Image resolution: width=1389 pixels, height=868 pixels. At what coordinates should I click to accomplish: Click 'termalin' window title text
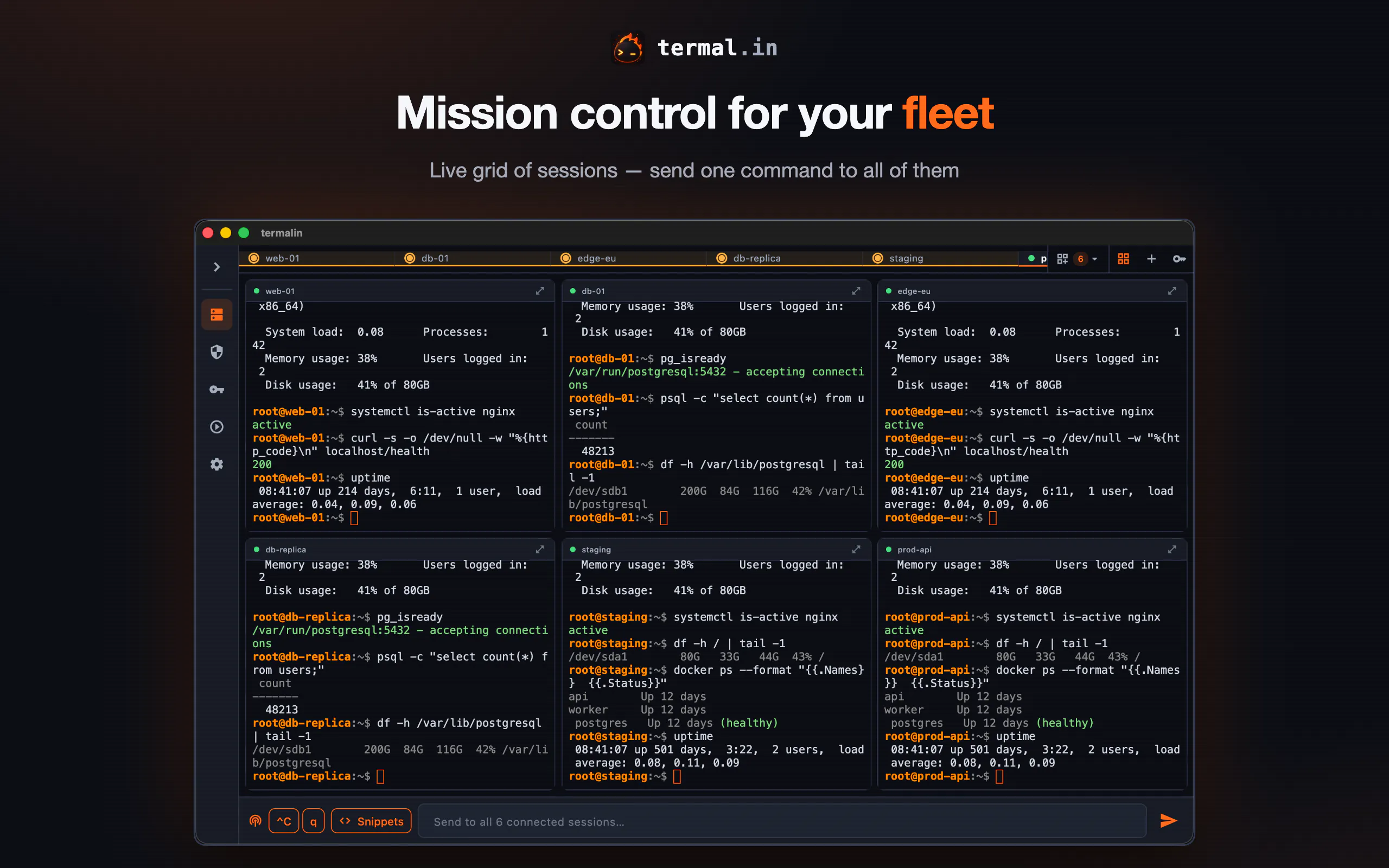(281, 233)
